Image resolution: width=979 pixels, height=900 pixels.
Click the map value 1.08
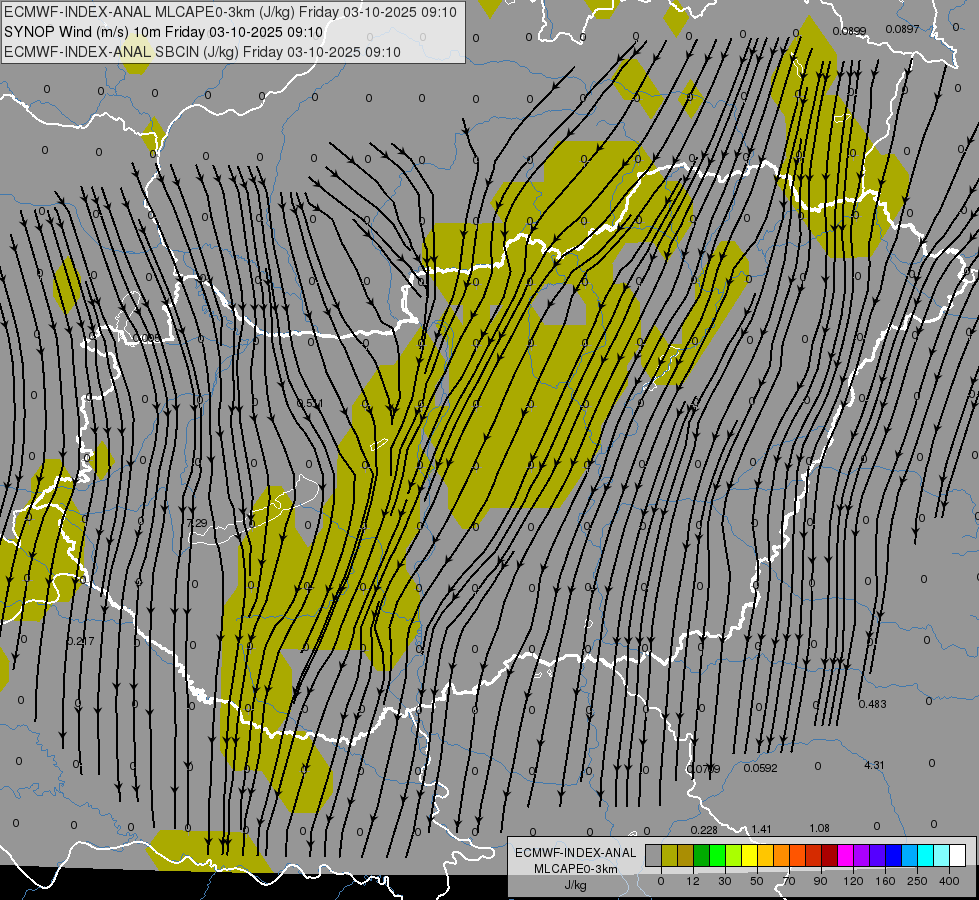[819, 828]
